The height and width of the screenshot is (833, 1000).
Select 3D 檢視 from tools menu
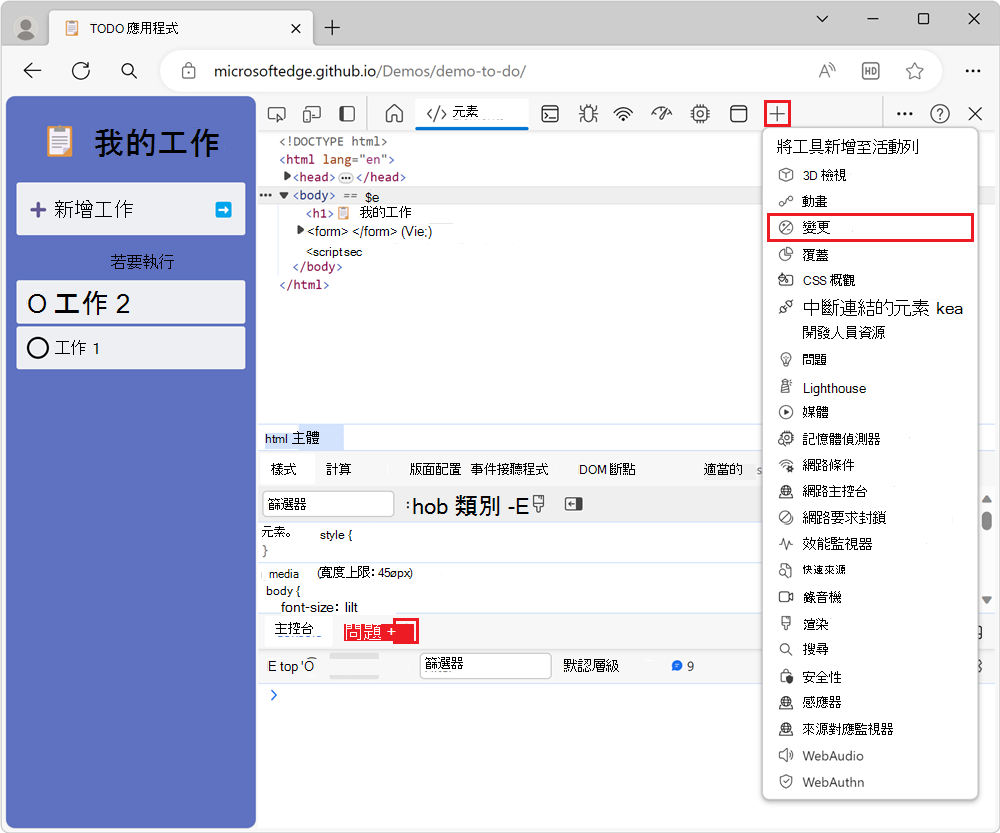coord(870,175)
